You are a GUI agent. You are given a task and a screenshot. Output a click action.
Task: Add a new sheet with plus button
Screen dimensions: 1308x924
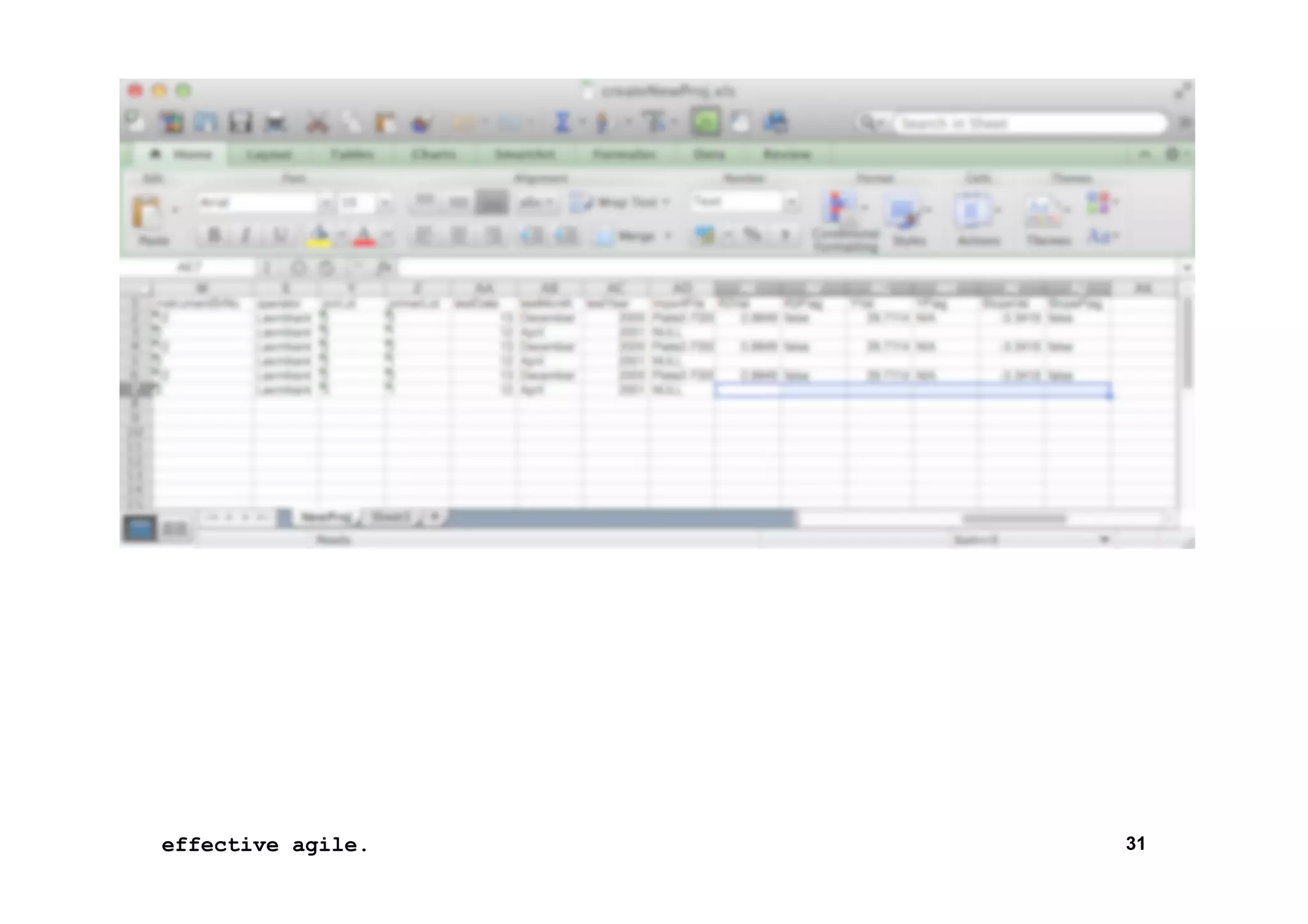tap(435, 516)
